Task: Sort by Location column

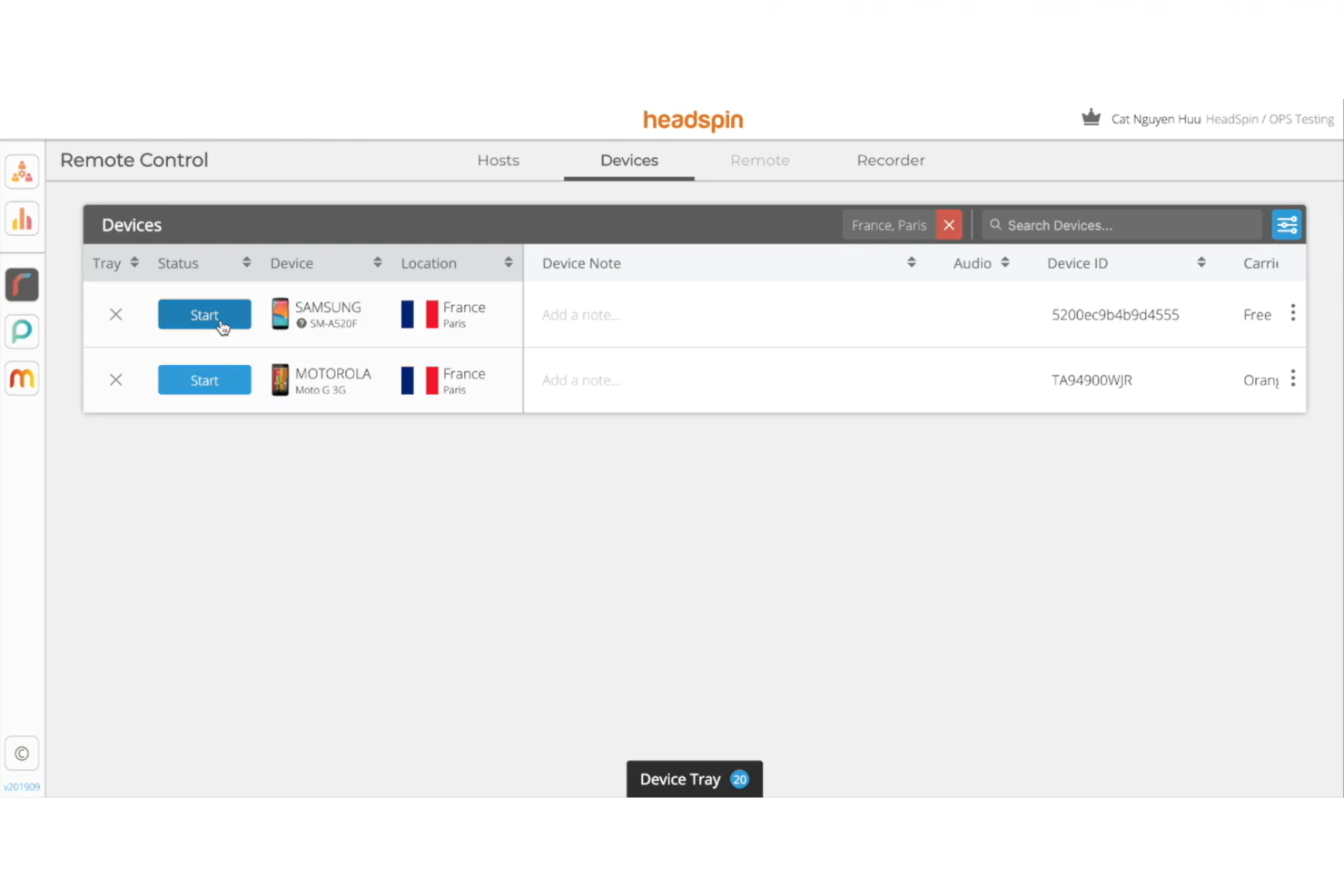Action: [x=509, y=262]
